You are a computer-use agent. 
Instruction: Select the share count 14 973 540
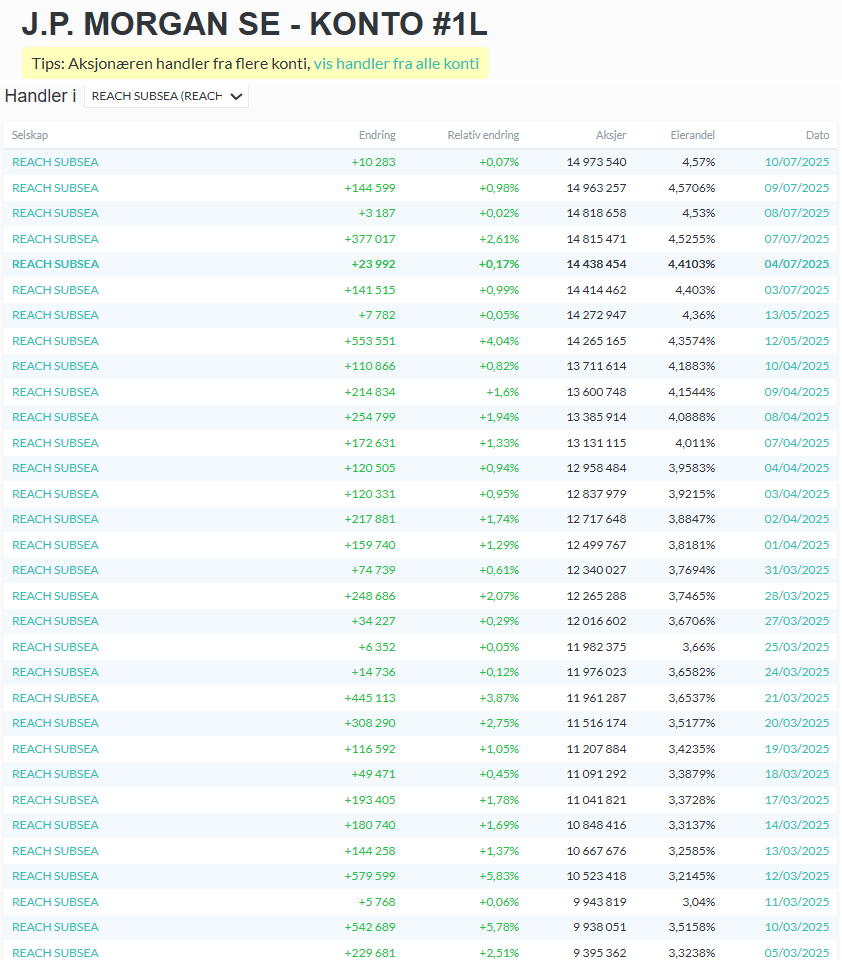pyautogui.click(x=596, y=162)
